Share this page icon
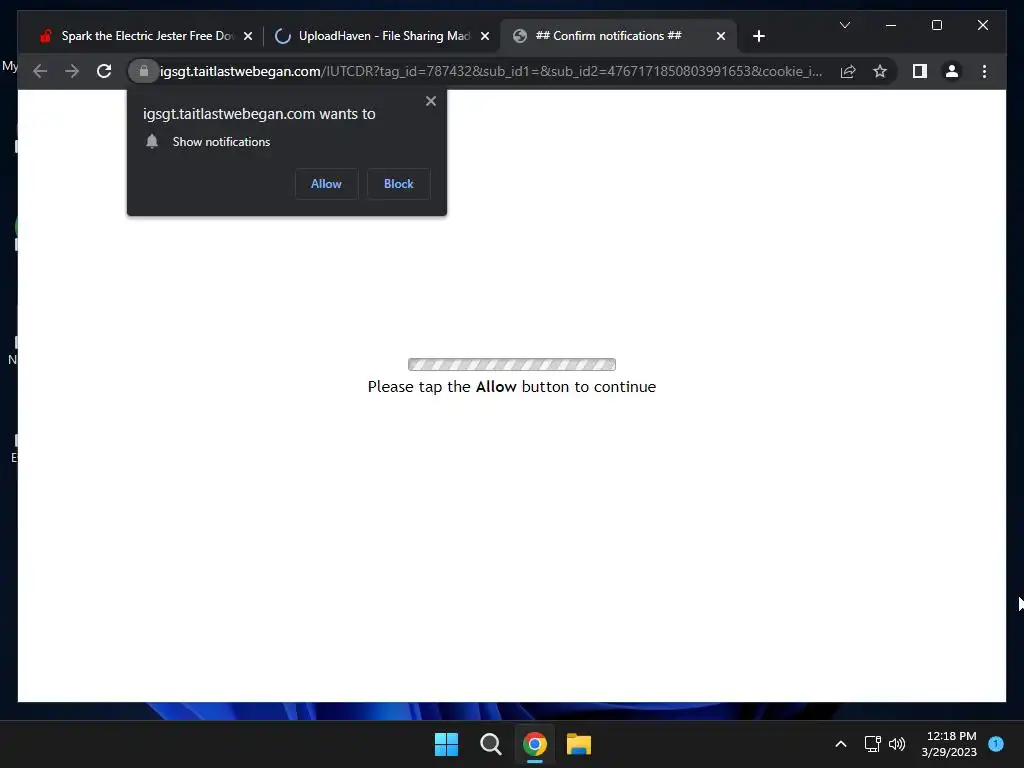 [x=848, y=71]
